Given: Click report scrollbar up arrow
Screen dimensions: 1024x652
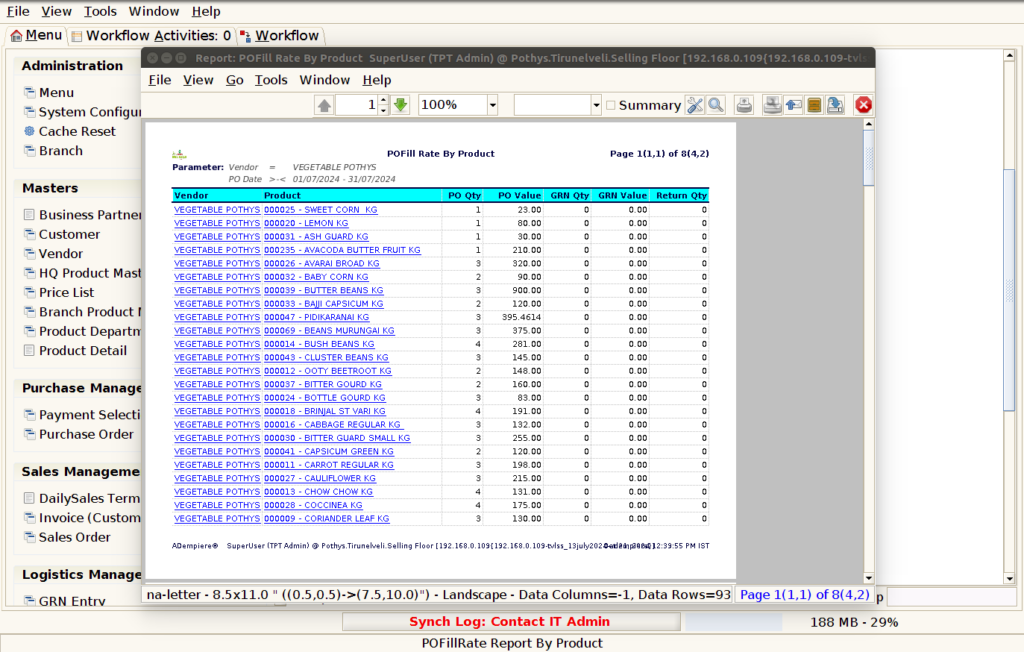Looking at the screenshot, I should pyautogui.click(x=869, y=124).
